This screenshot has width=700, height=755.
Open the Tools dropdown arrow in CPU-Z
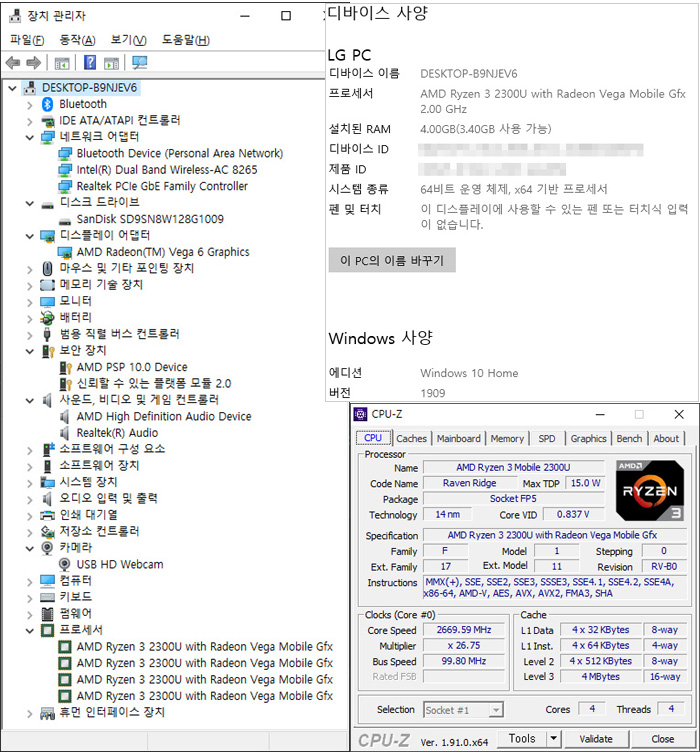554,738
